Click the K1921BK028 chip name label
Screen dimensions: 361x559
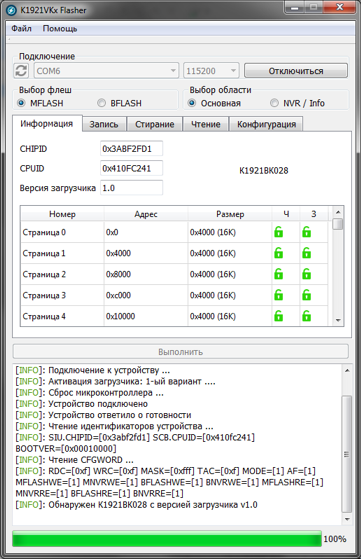[x=263, y=170]
